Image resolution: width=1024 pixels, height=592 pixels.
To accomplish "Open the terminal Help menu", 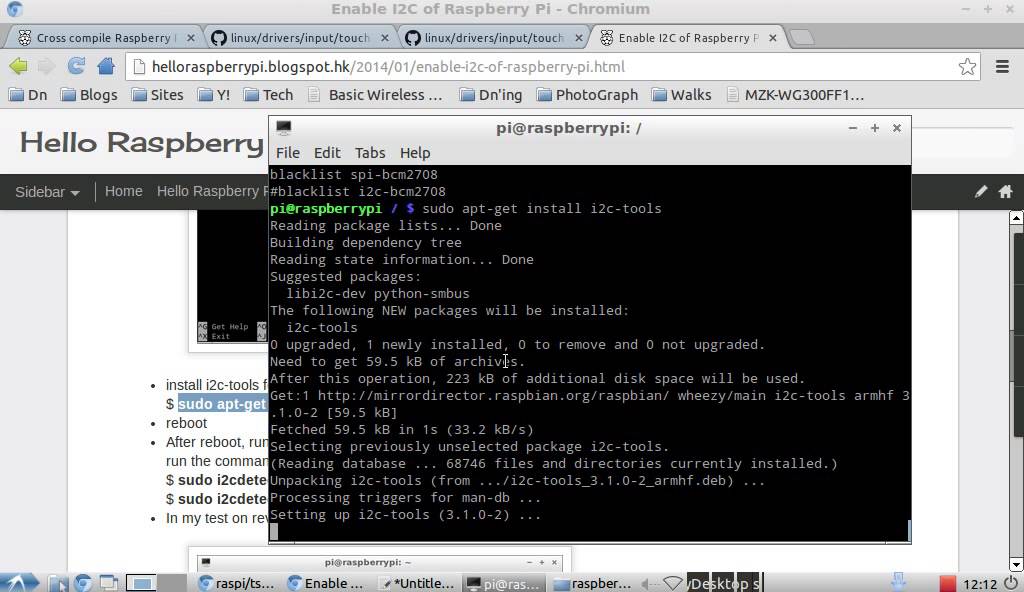I will click(415, 153).
